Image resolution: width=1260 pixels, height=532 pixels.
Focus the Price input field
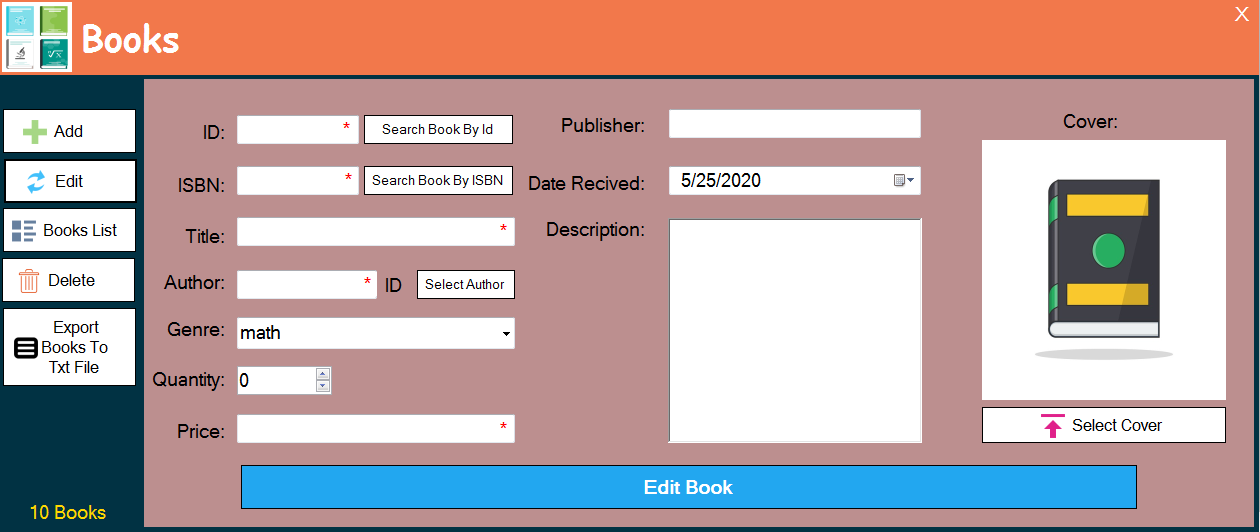(376, 428)
